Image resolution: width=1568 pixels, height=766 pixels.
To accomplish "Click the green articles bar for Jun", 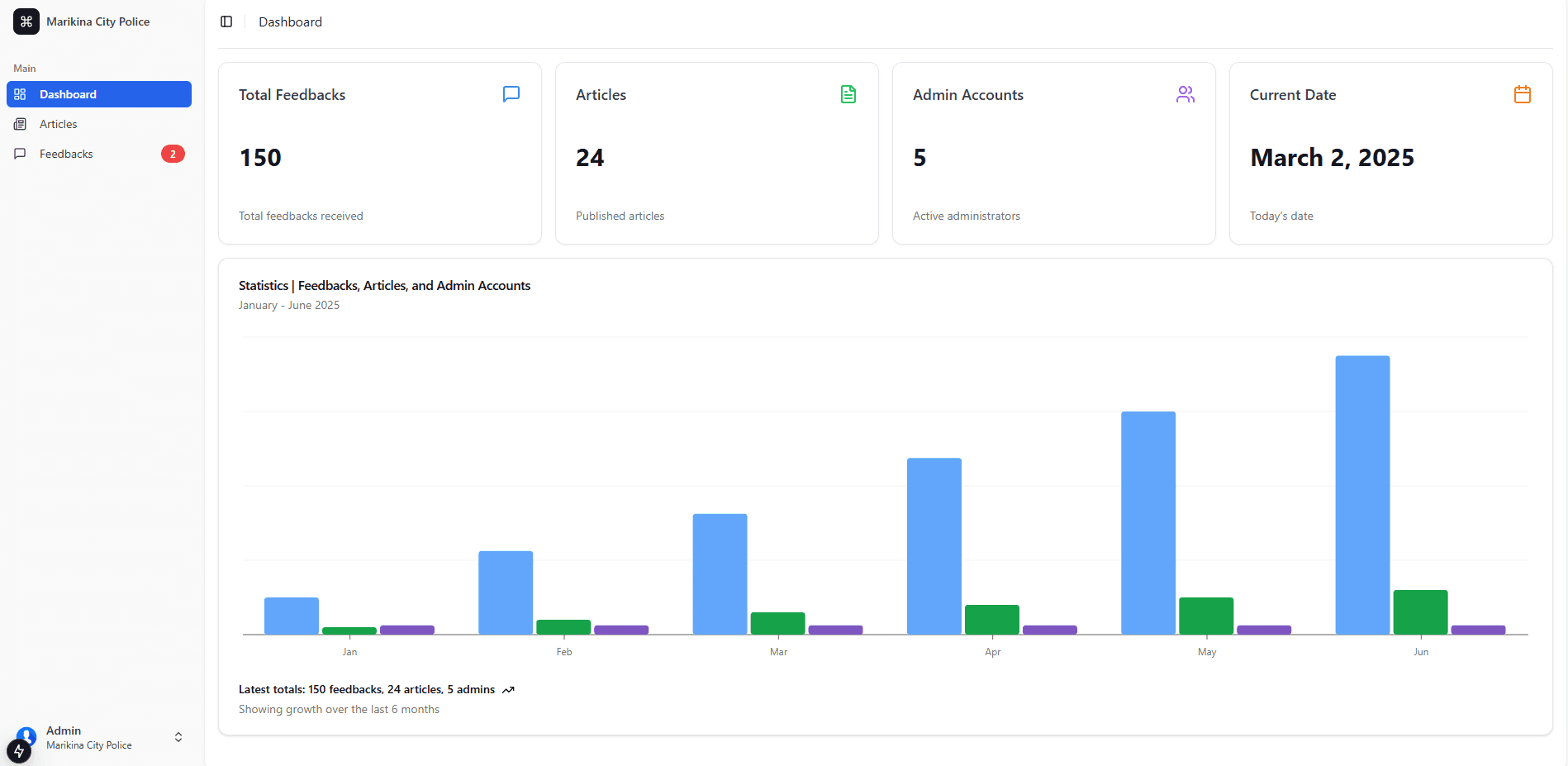I will point(1420,612).
